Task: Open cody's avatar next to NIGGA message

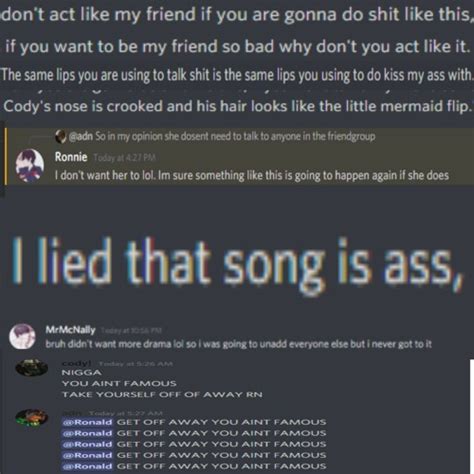Action: pos(32,368)
